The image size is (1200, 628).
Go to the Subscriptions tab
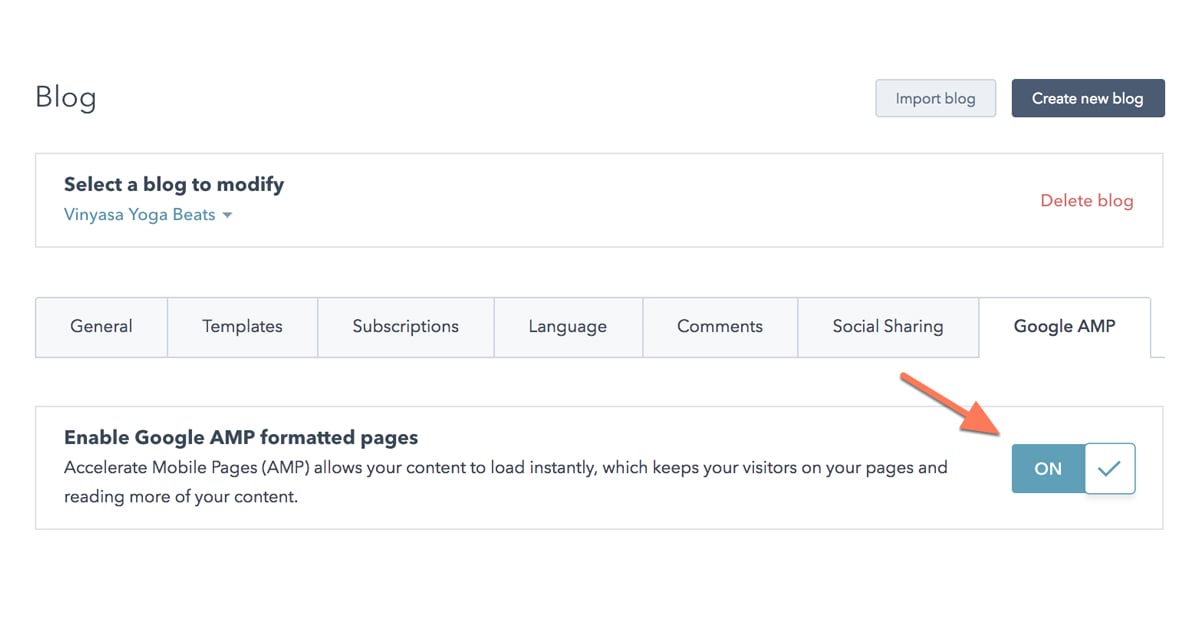coord(405,327)
